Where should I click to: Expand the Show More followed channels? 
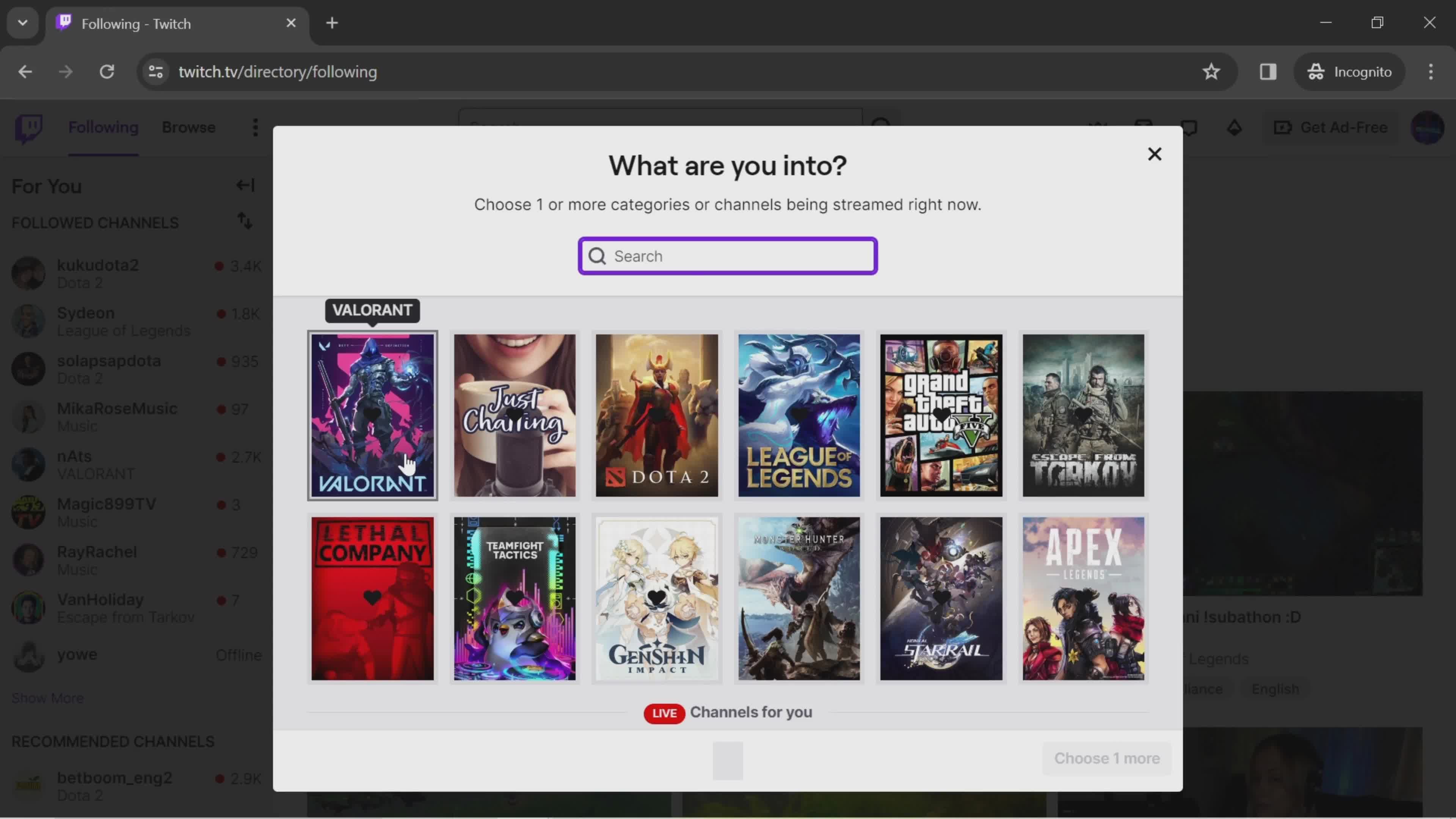click(x=47, y=697)
